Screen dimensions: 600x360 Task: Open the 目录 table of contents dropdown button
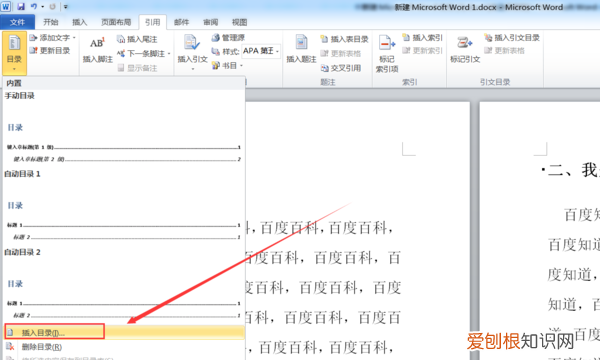point(14,53)
